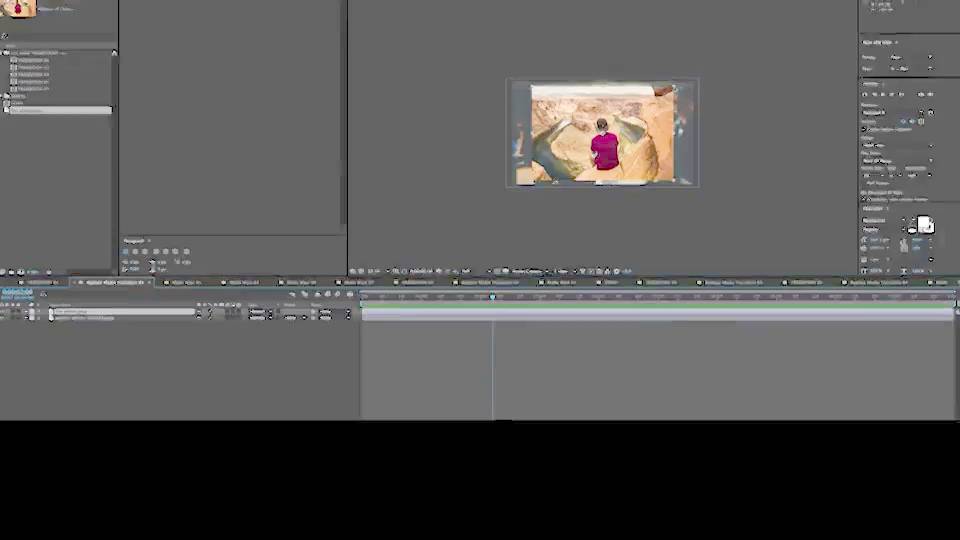This screenshot has height=540, width=960.
Task: Toggle Frame Blending icon in timeline
Action: click(x=328, y=294)
